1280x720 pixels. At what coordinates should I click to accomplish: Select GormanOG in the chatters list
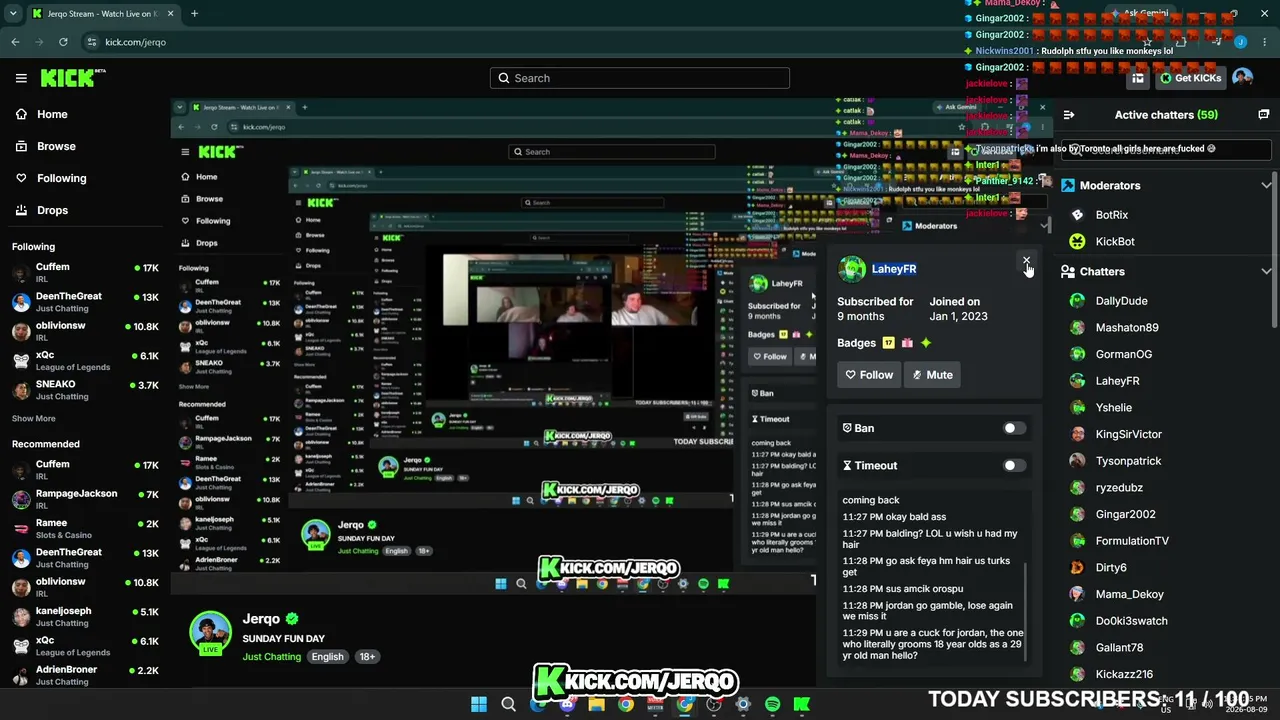(x=1123, y=354)
